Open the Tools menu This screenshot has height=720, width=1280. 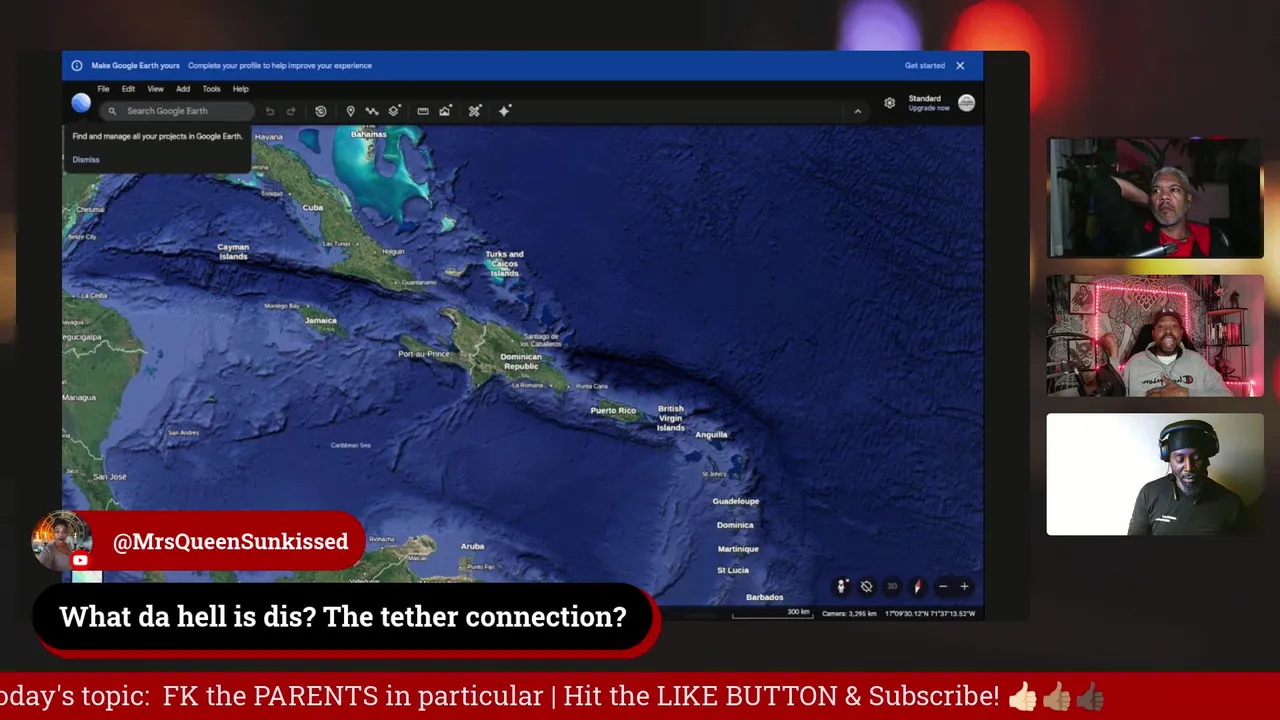tap(211, 89)
